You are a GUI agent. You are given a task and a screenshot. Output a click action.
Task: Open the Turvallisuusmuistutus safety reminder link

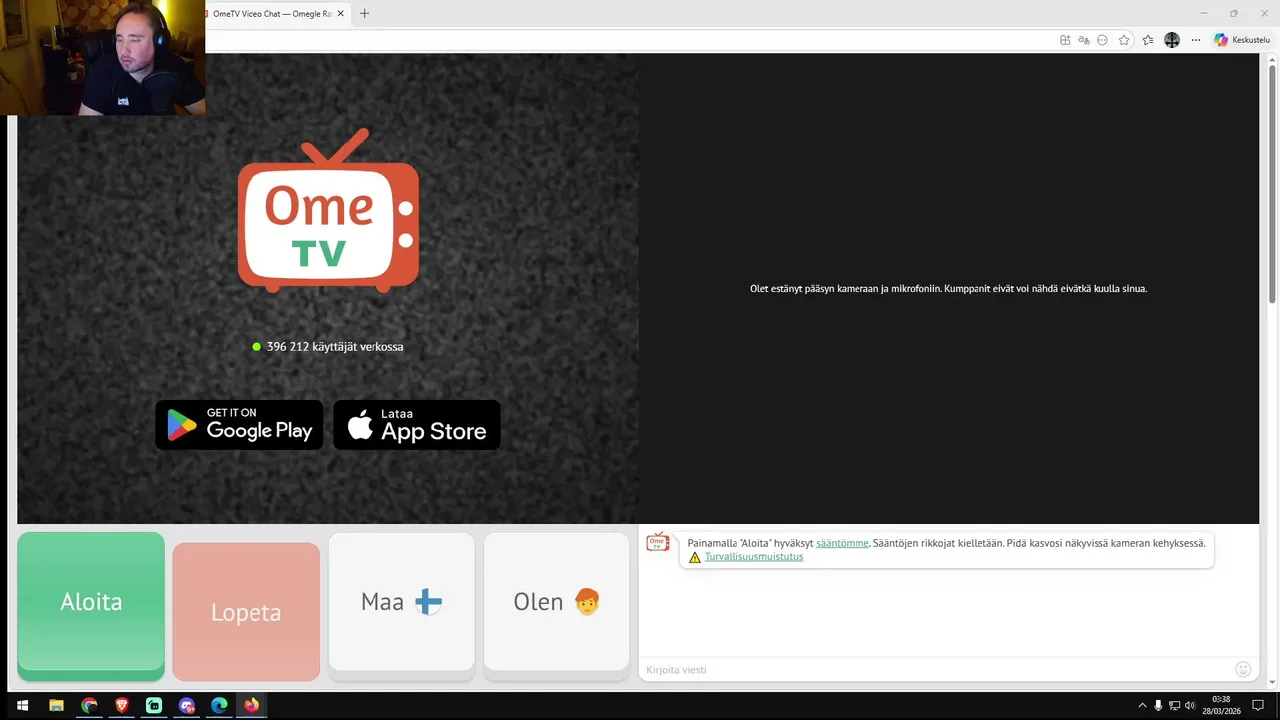pyautogui.click(x=754, y=557)
